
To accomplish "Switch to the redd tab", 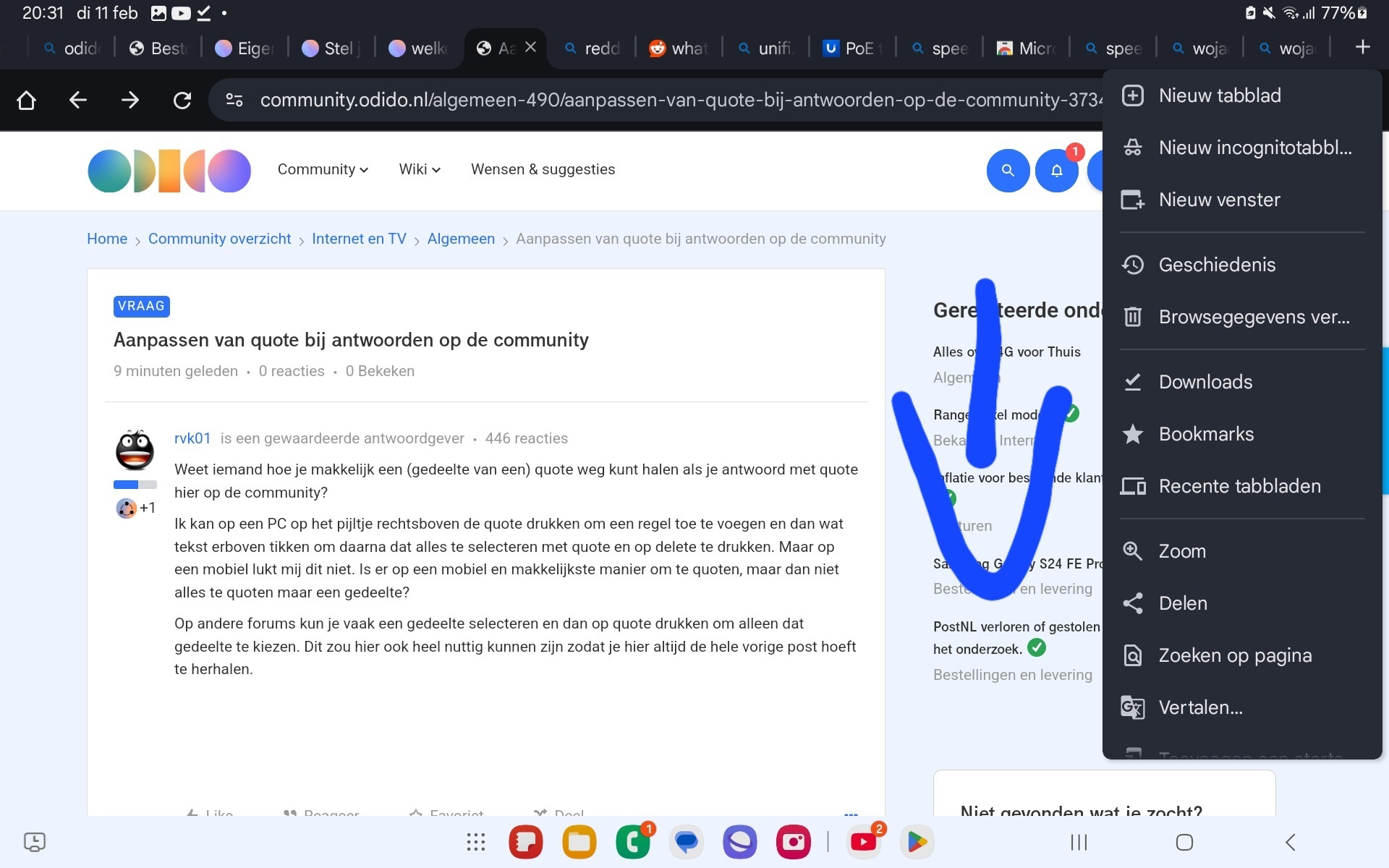I will coord(592,48).
